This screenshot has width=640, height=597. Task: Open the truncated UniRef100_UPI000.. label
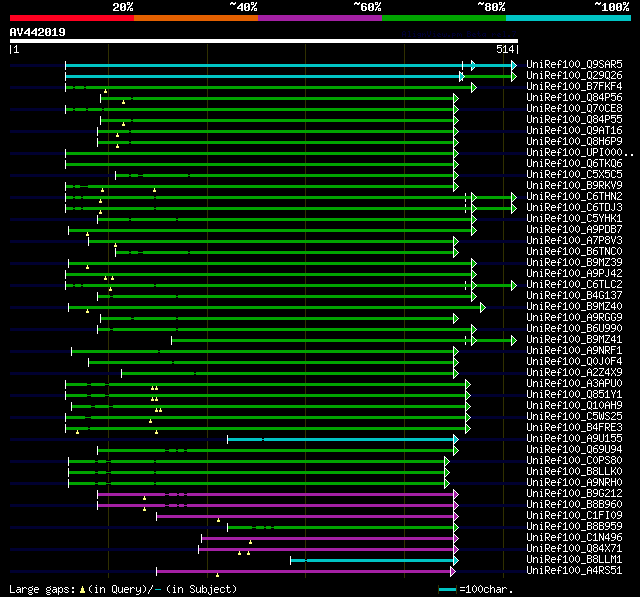point(580,153)
